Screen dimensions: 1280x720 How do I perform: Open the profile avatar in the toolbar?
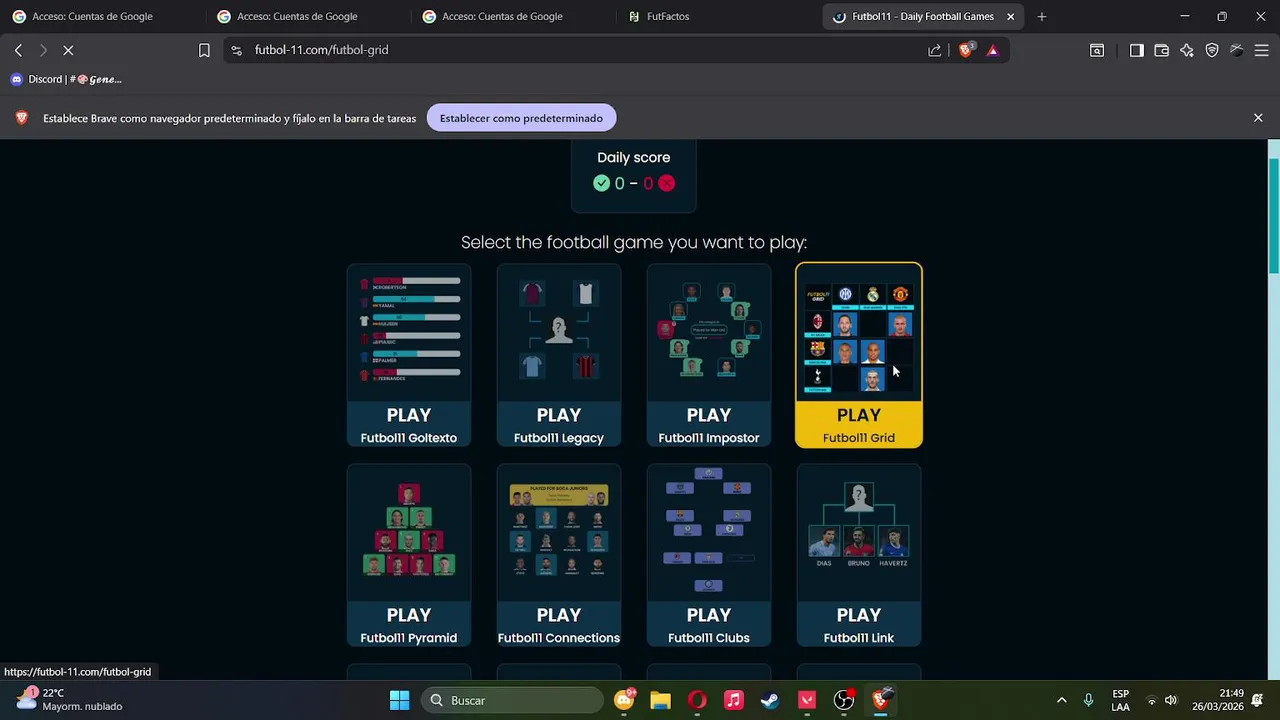pos(1237,50)
